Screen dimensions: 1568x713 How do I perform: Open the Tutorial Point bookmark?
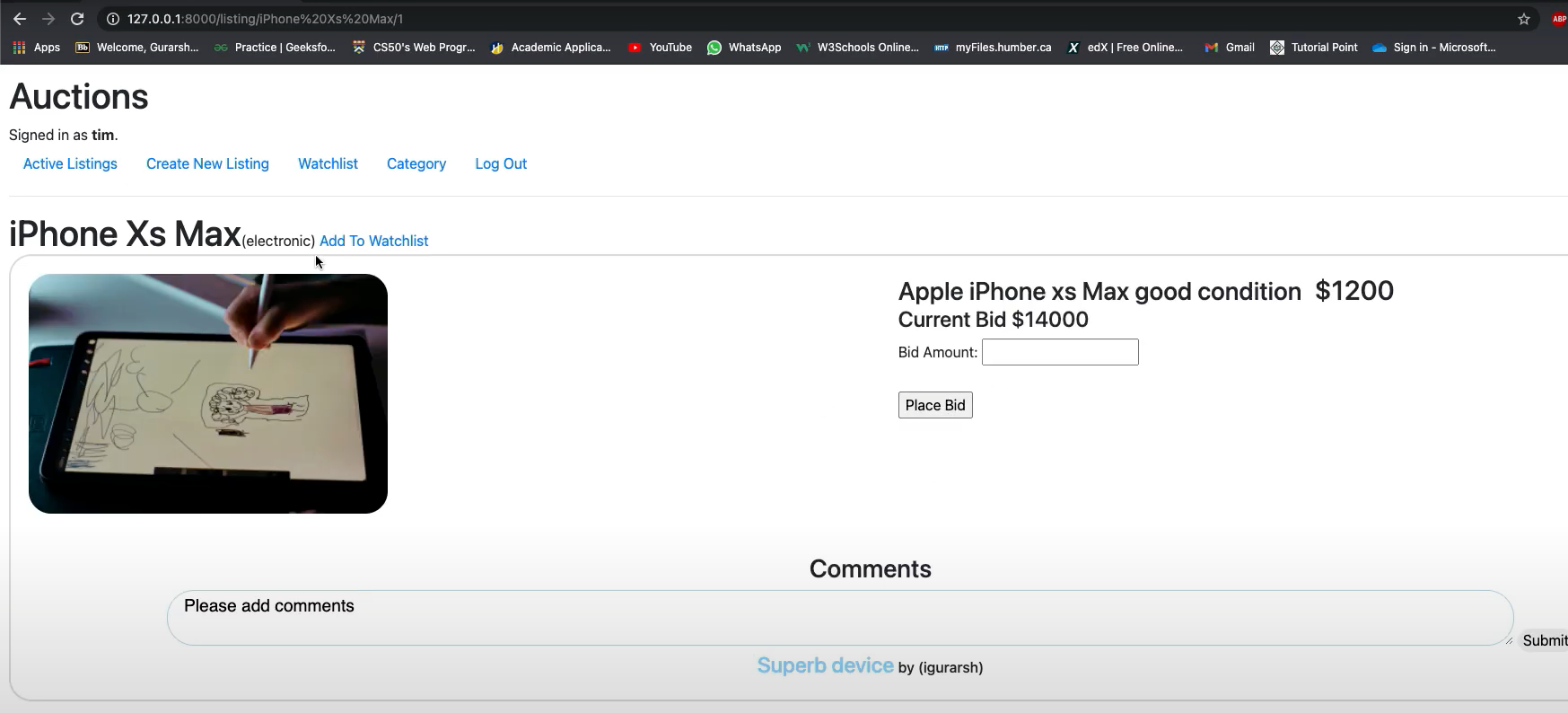(1313, 48)
